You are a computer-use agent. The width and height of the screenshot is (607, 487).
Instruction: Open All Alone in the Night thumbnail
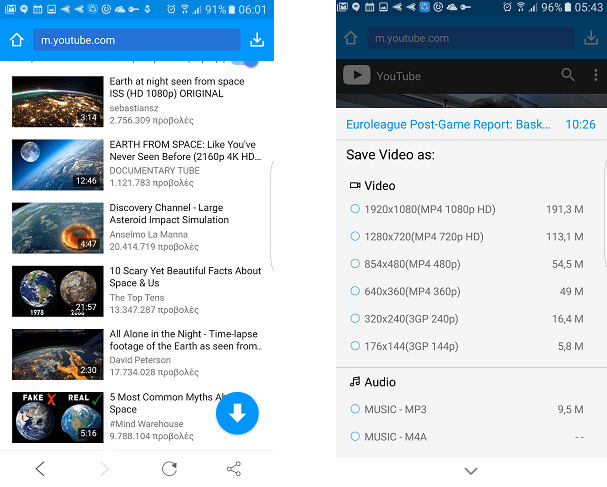58,354
